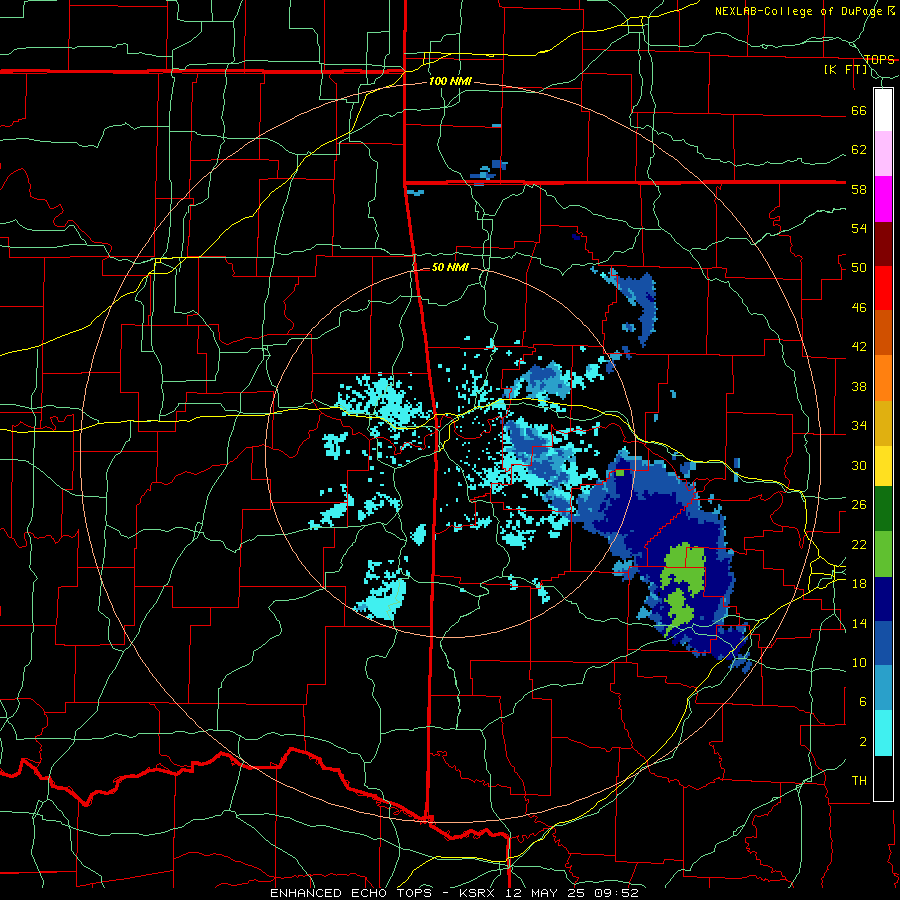Click the "6" legend number
Screen dimensions: 900x900
[x=862, y=702]
